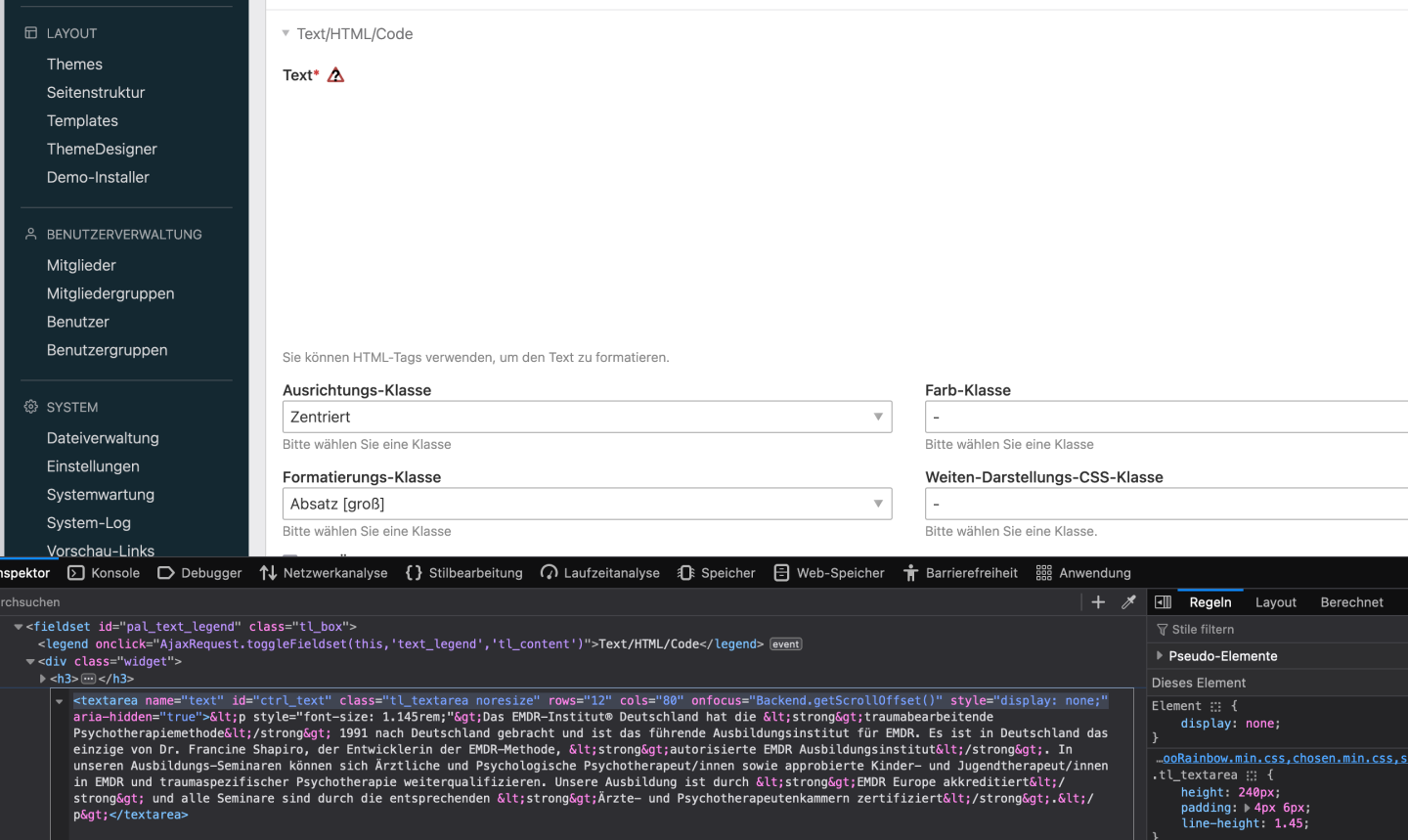This screenshot has height=840, width=1408.
Task: Open the Speicher memory panel
Action: click(717, 573)
